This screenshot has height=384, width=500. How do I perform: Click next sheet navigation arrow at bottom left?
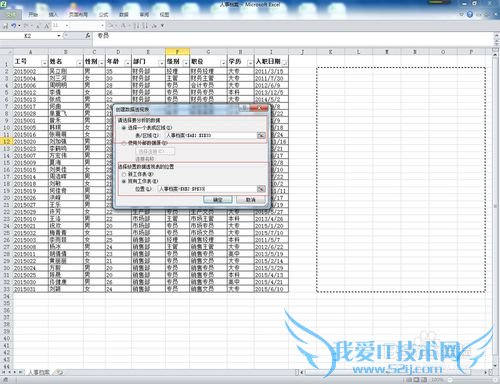tap(15, 372)
